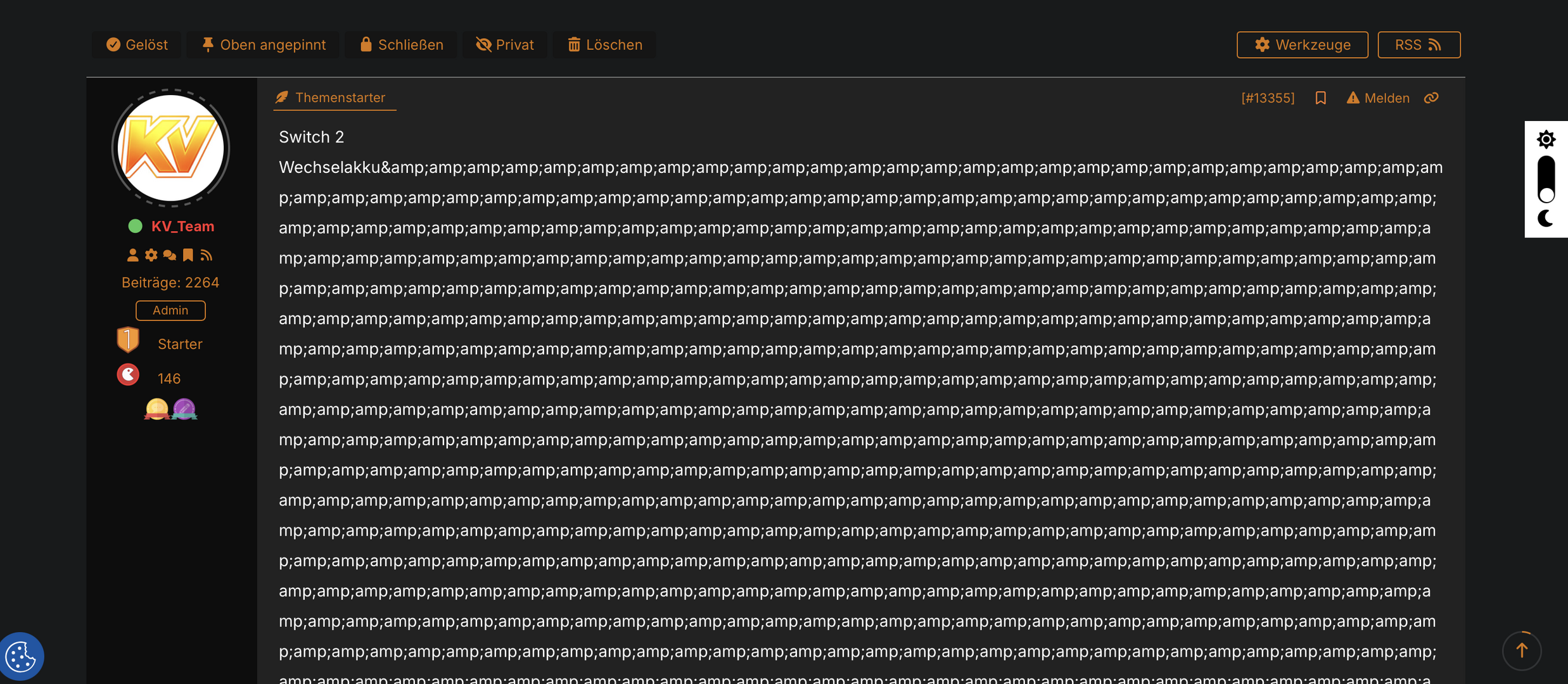The width and height of the screenshot is (1568, 684).
Task: Open the KV_Team username link
Action: [x=182, y=226]
